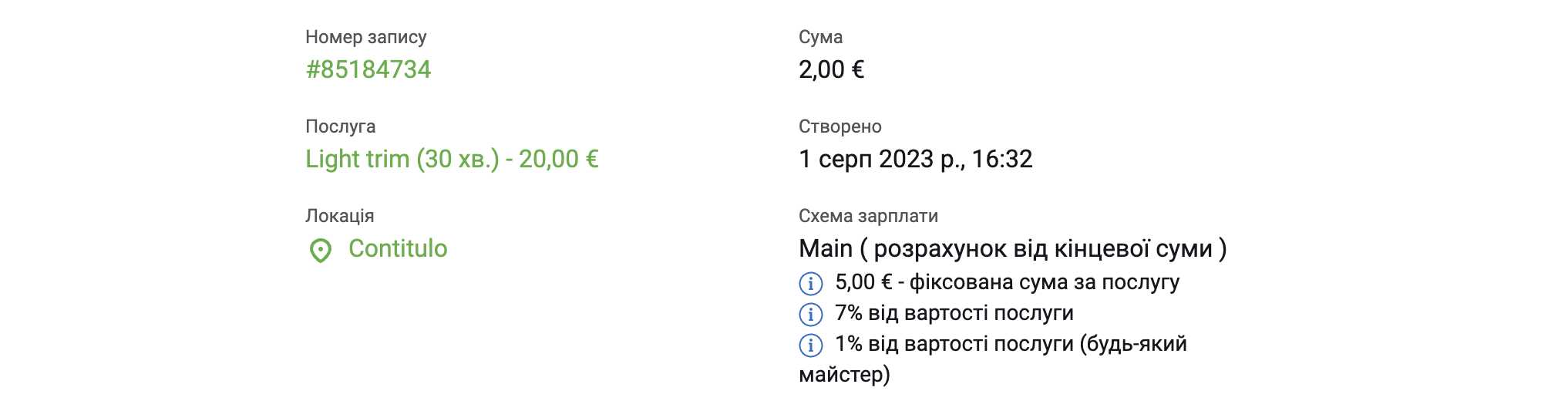The width and height of the screenshot is (1568, 401).
Task: Click the Main salary scheme title
Action: (1013, 248)
